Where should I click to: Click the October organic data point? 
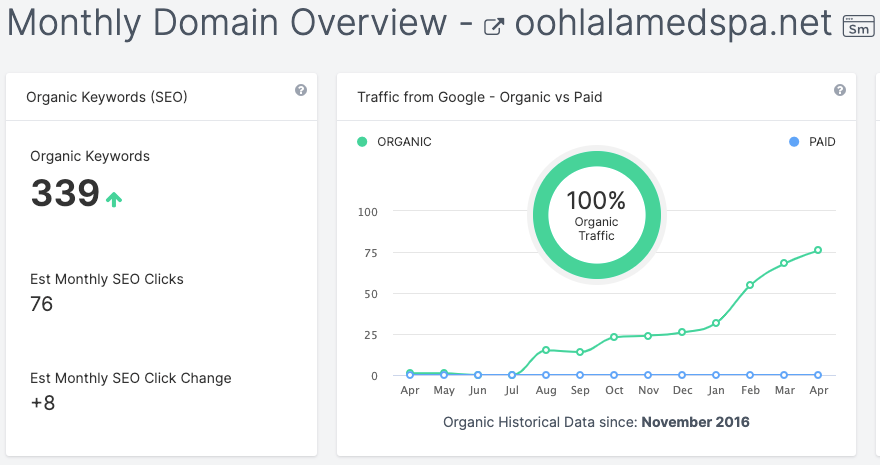(614, 337)
